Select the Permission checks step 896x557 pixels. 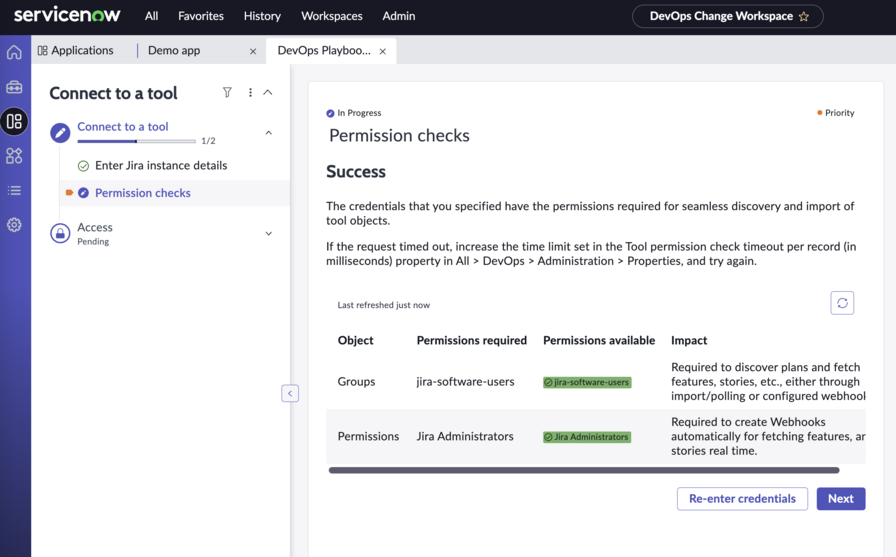pyautogui.click(x=143, y=193)
